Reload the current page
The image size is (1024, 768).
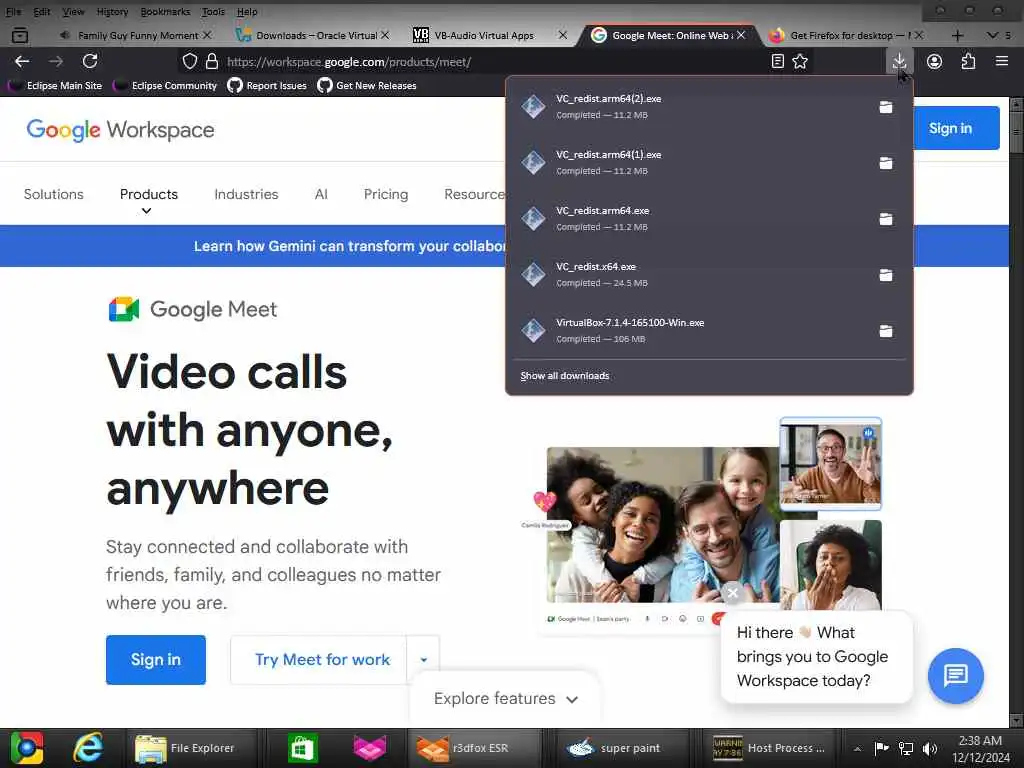coord(90,61)
